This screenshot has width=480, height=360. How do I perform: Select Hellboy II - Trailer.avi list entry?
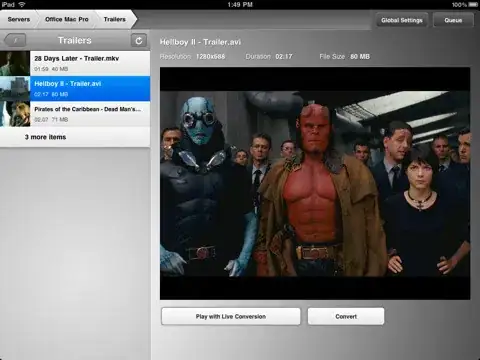pos(75,89)
